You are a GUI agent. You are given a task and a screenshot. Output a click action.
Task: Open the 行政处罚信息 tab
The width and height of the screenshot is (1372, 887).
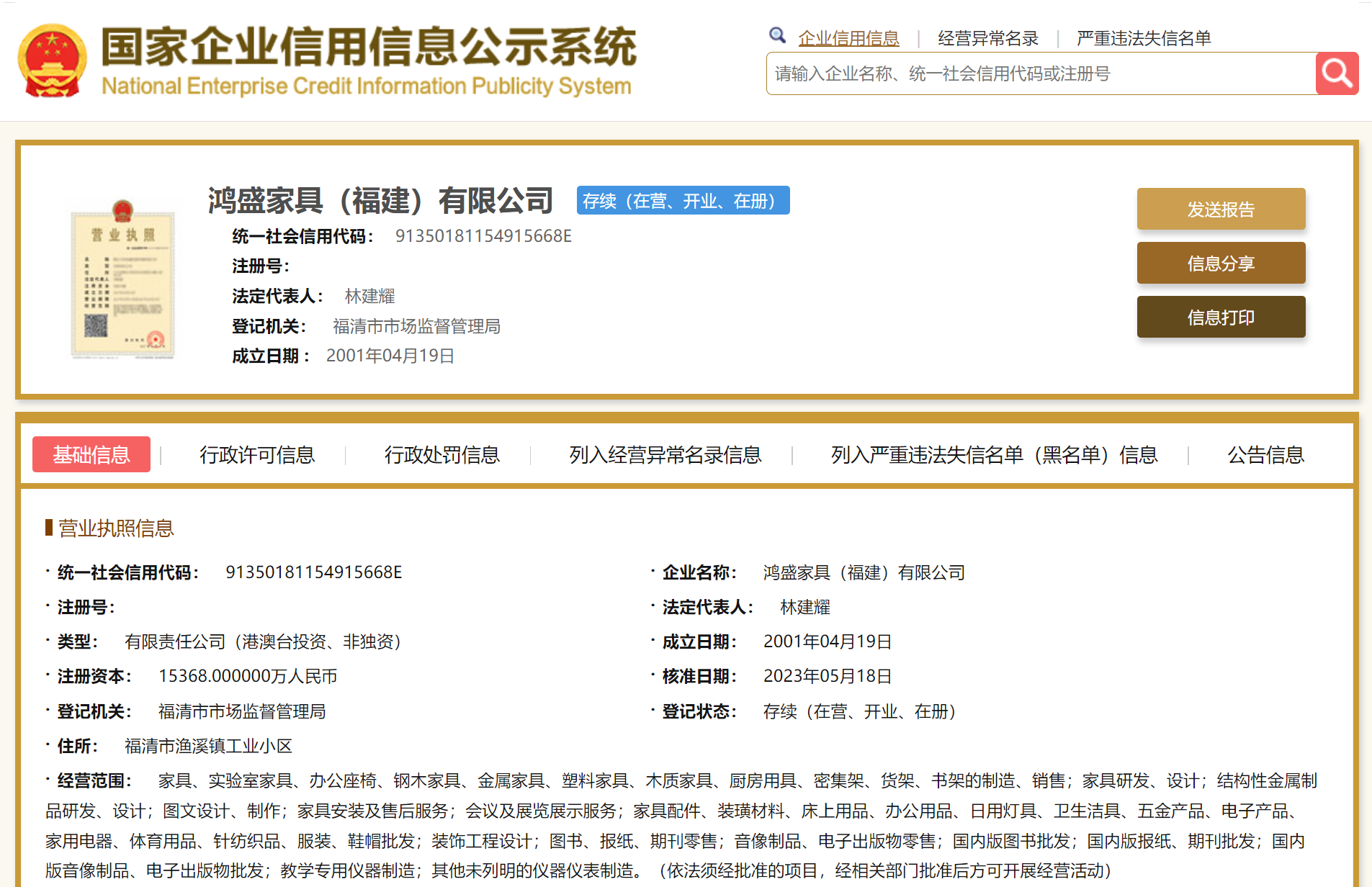click(441, 455)
